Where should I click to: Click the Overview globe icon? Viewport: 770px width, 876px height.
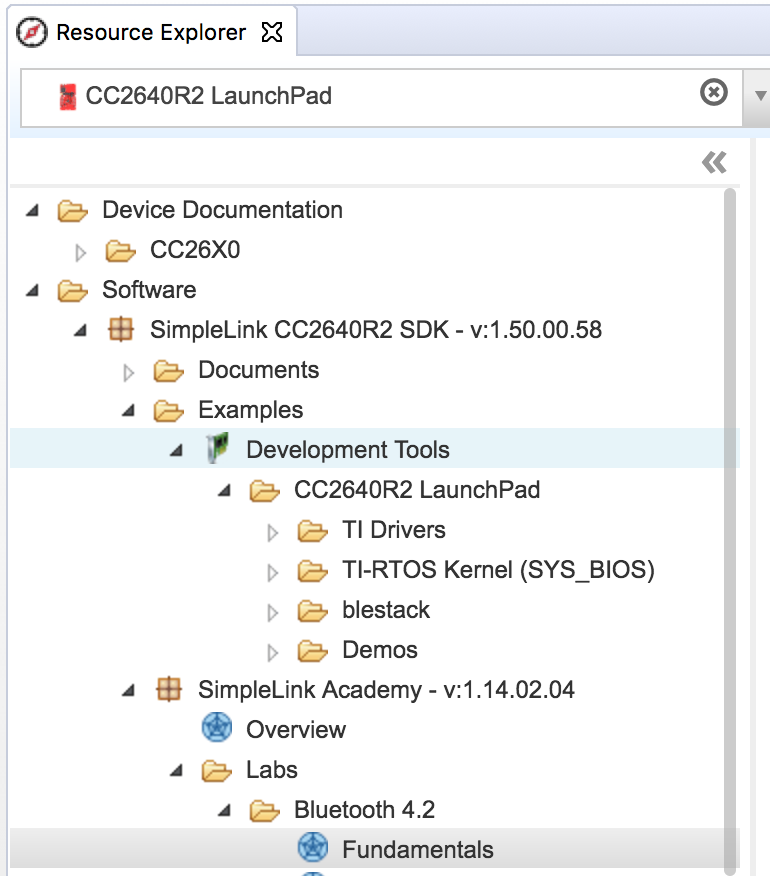click(217, 729)
